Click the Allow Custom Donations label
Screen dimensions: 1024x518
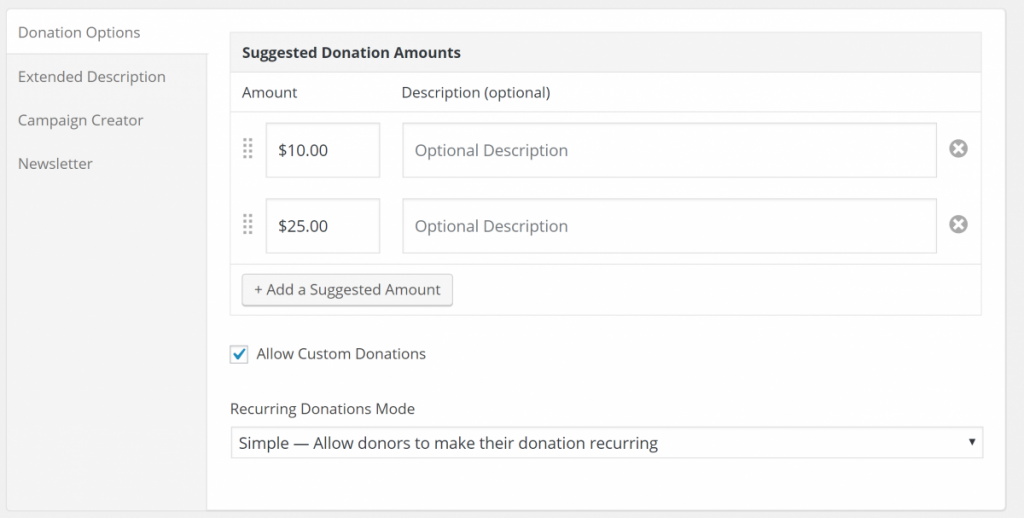point(341,354)
